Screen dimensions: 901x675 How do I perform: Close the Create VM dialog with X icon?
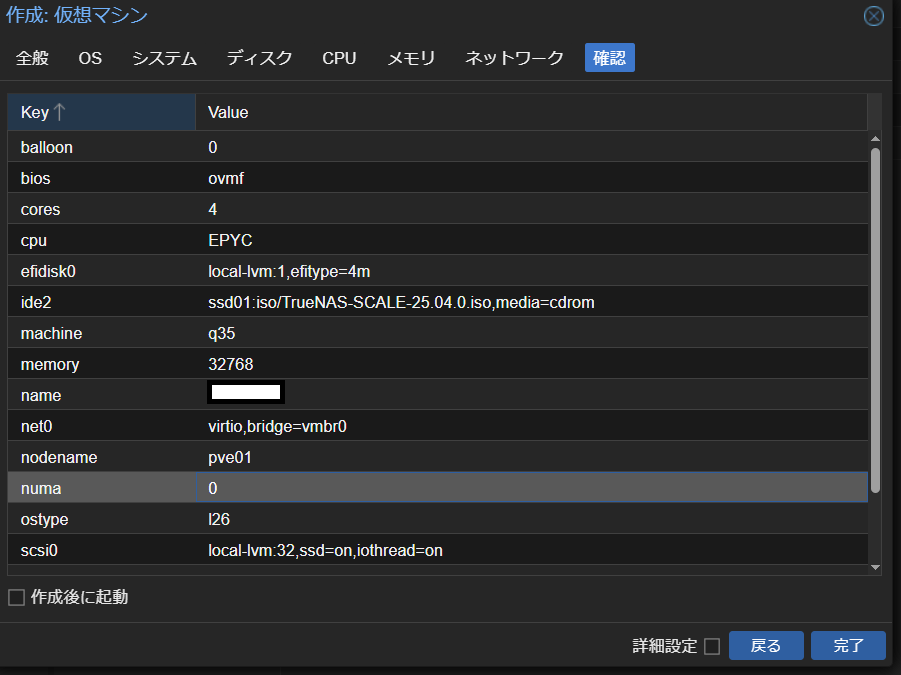pos(874,16)
